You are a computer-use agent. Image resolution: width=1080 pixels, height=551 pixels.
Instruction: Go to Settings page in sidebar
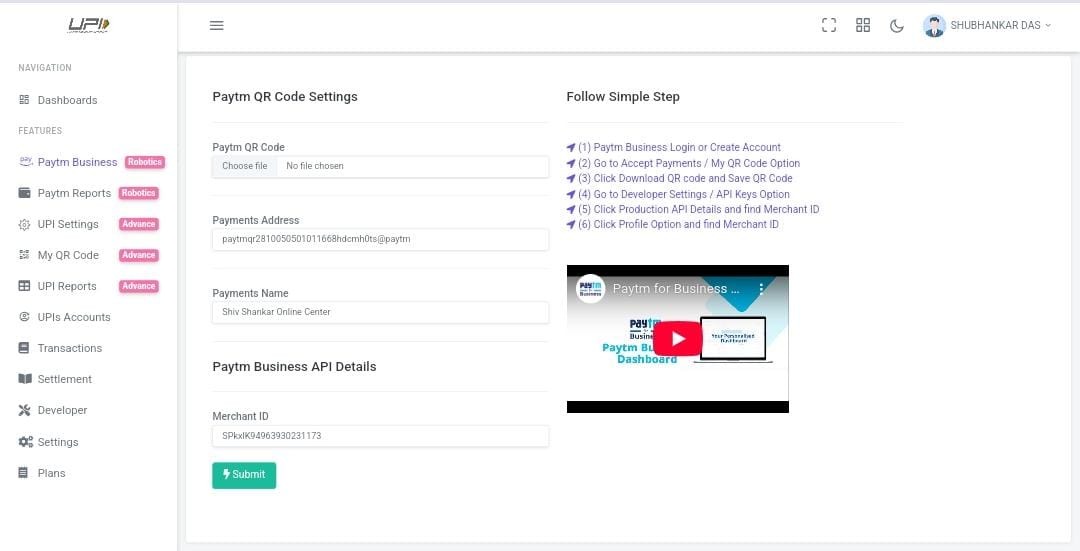(58, 441)
